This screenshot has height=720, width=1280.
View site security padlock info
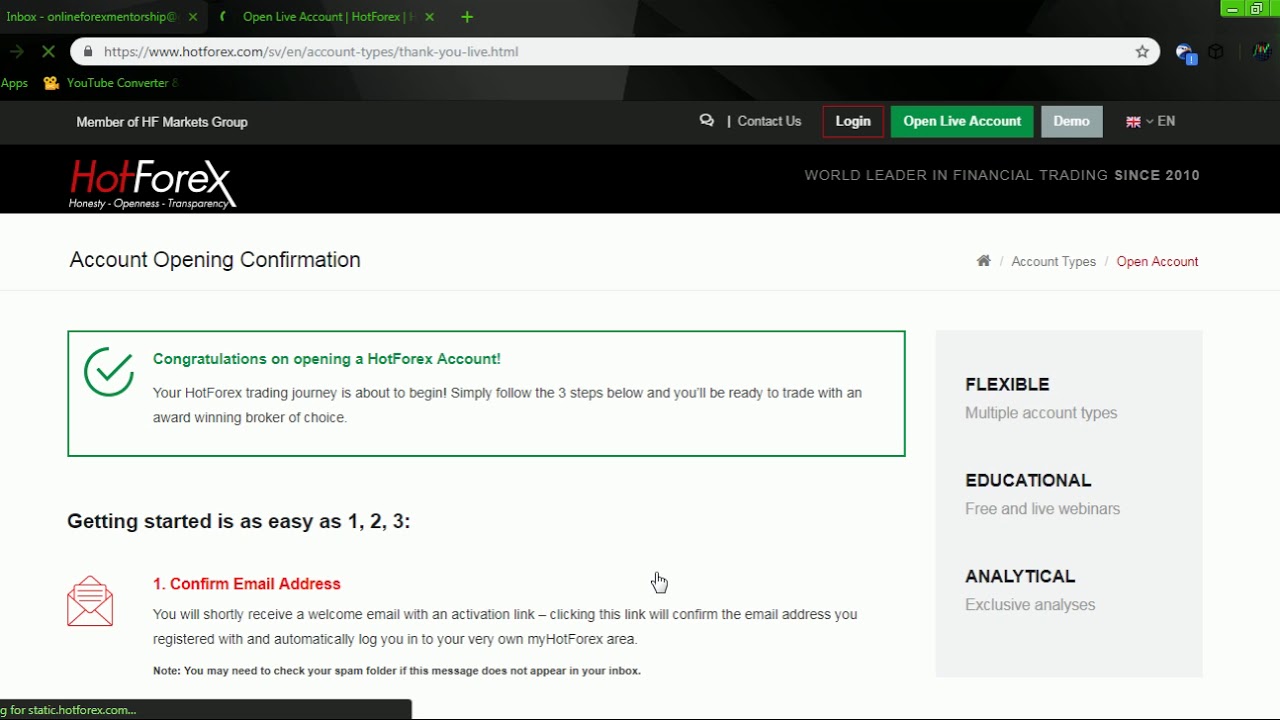(x=88, y=52)
